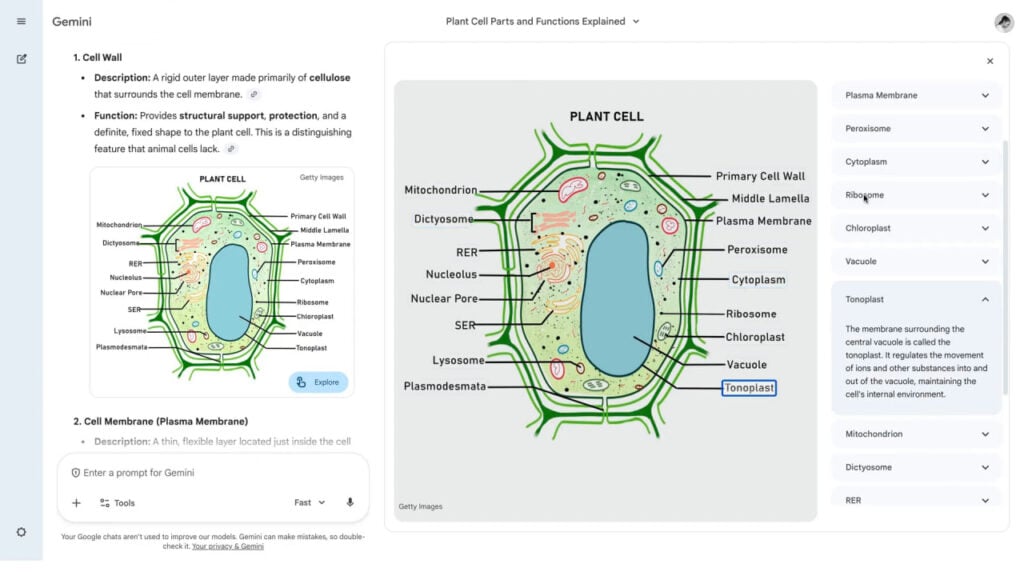This screenshot has height=576, width=1024.
Task: Click the plus icon to add files
Action: tap(76, 503)
